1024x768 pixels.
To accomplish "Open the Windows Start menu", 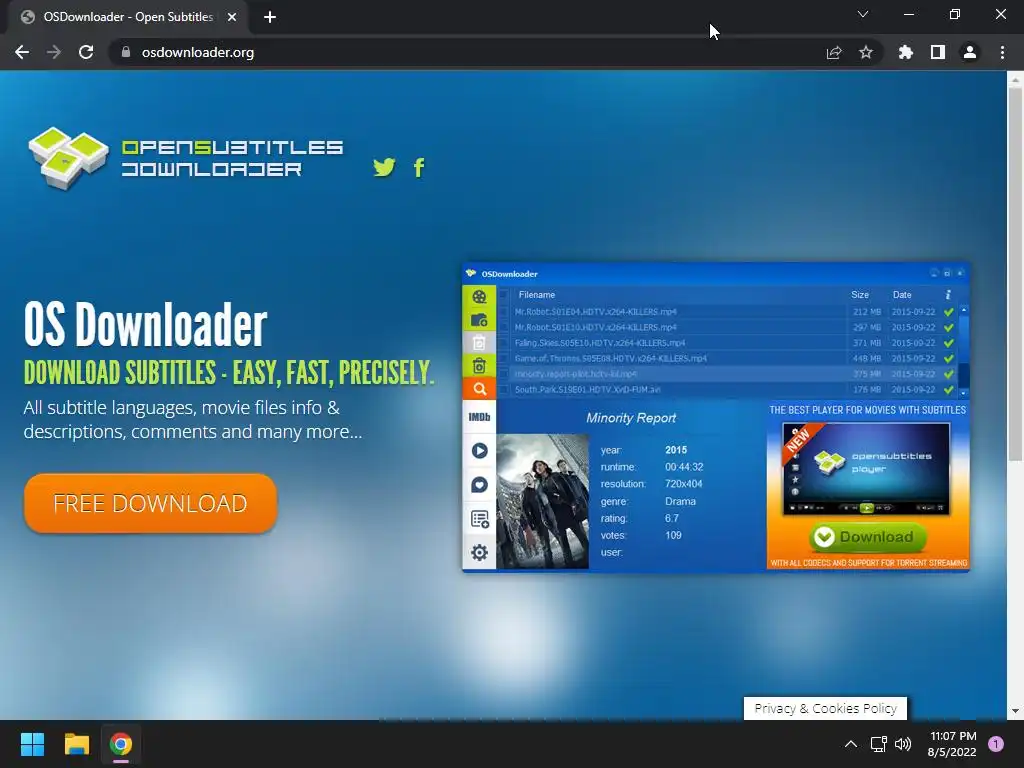I will coord(32,744).
